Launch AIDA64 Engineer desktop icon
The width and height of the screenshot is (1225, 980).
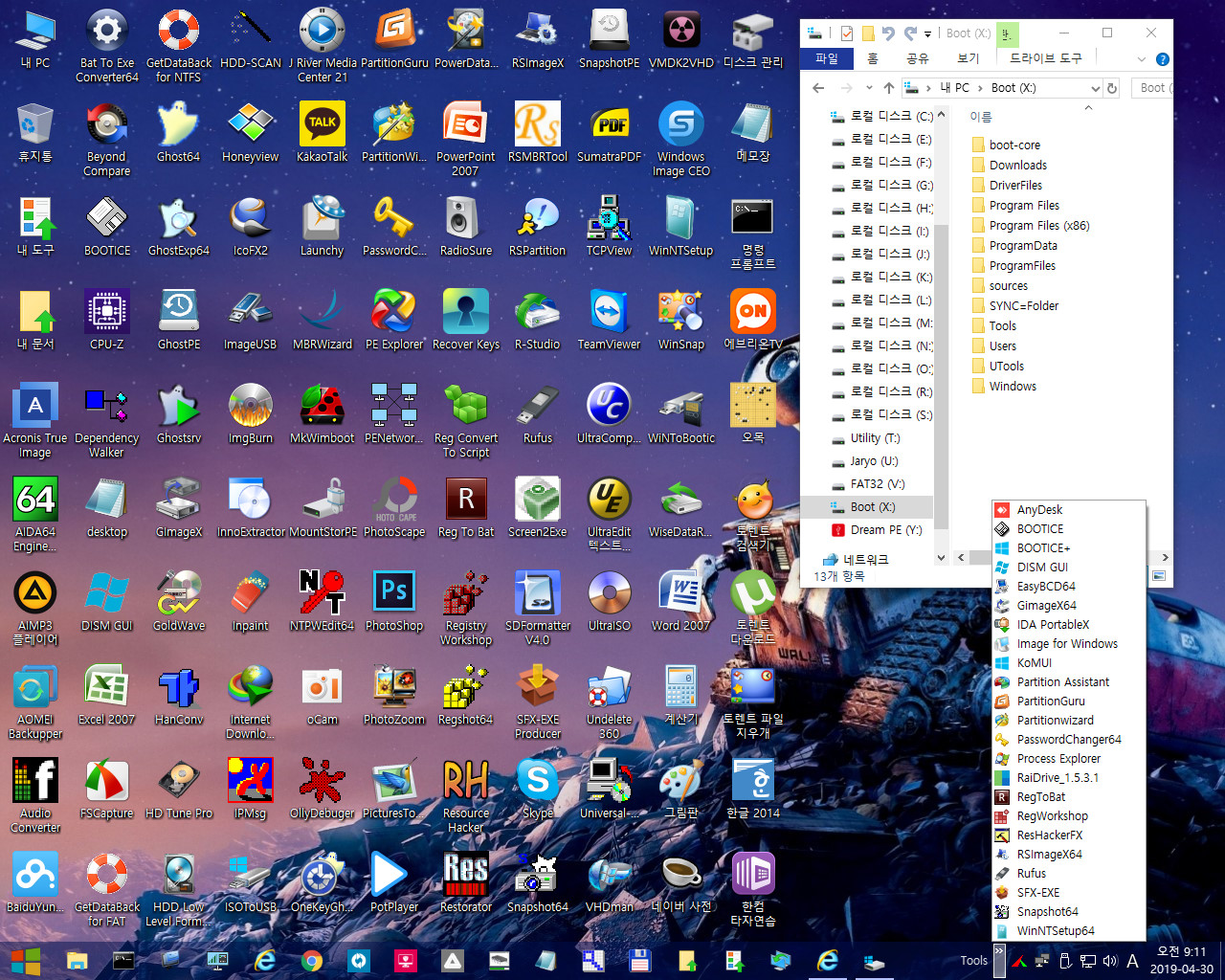pos(35,515)
